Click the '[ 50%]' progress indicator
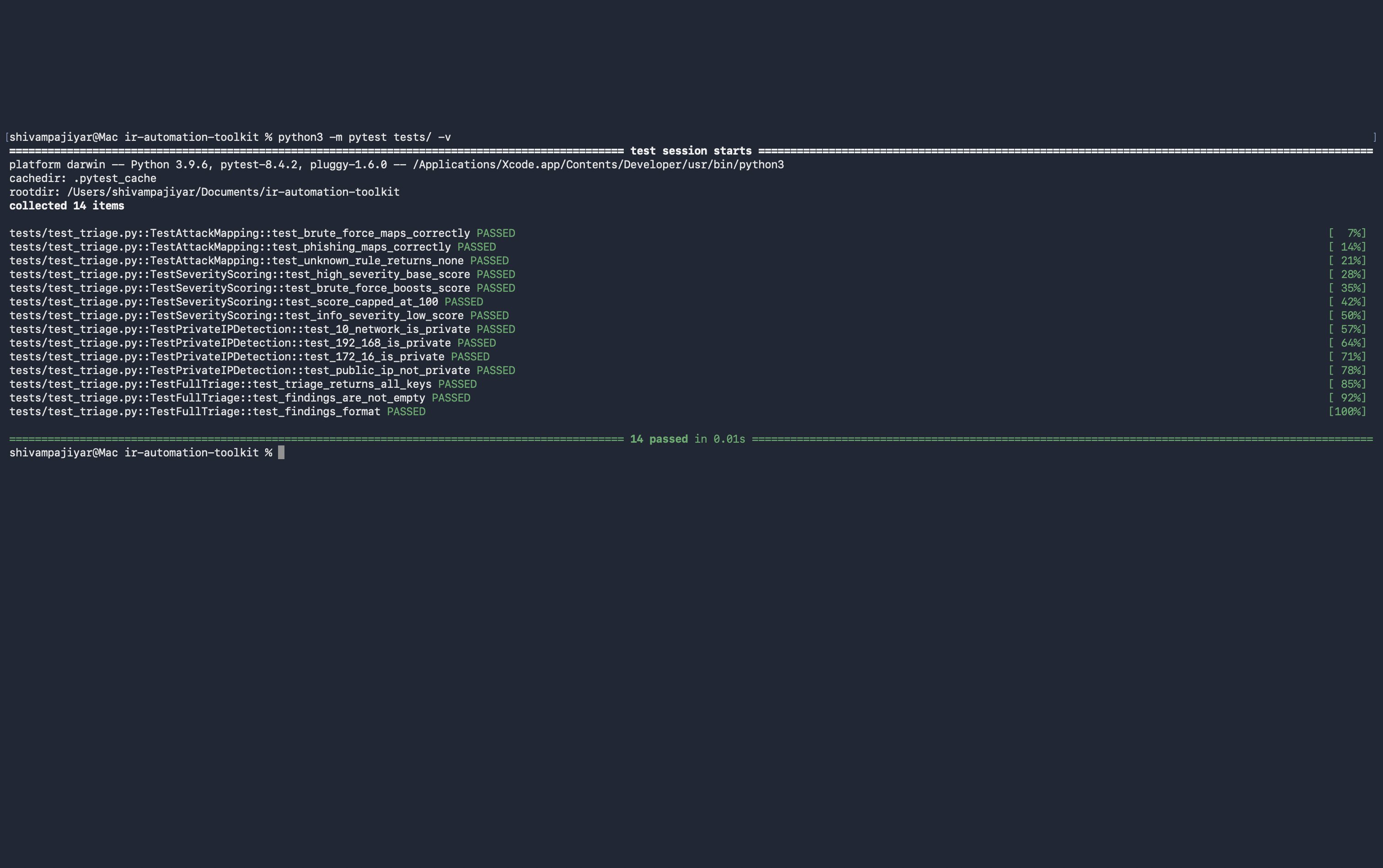The width and height of the screenshot is (1383, 868). coord(1347,316)
